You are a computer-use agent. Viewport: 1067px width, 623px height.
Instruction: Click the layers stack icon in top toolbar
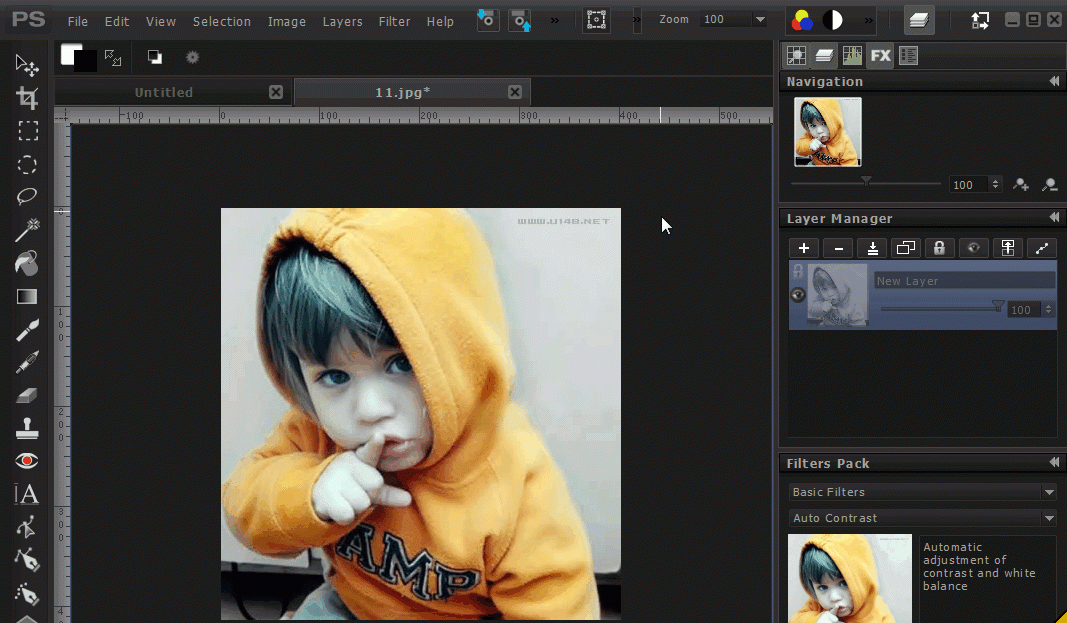click(919, 20)
